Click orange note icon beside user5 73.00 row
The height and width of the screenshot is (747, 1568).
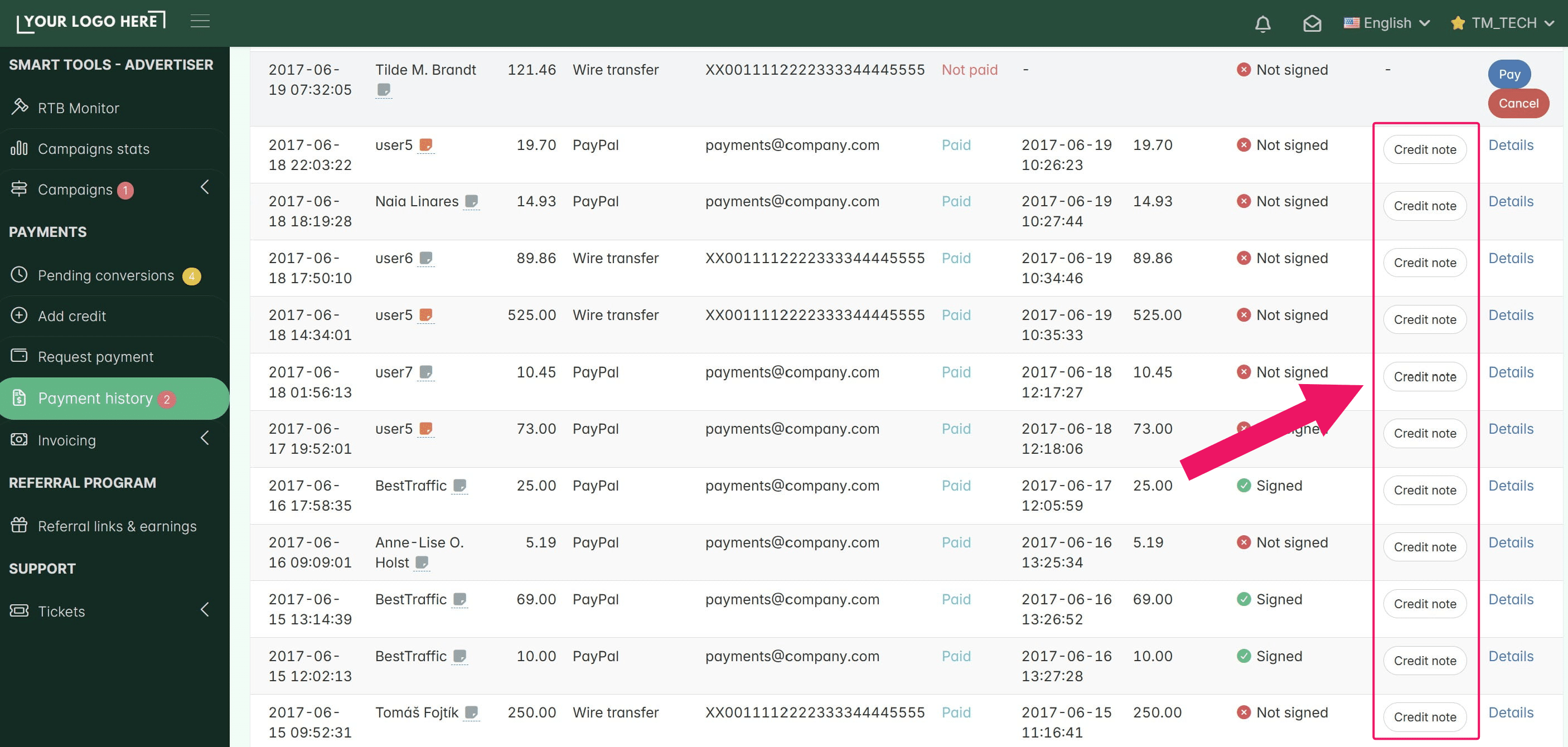click(426, 428)
